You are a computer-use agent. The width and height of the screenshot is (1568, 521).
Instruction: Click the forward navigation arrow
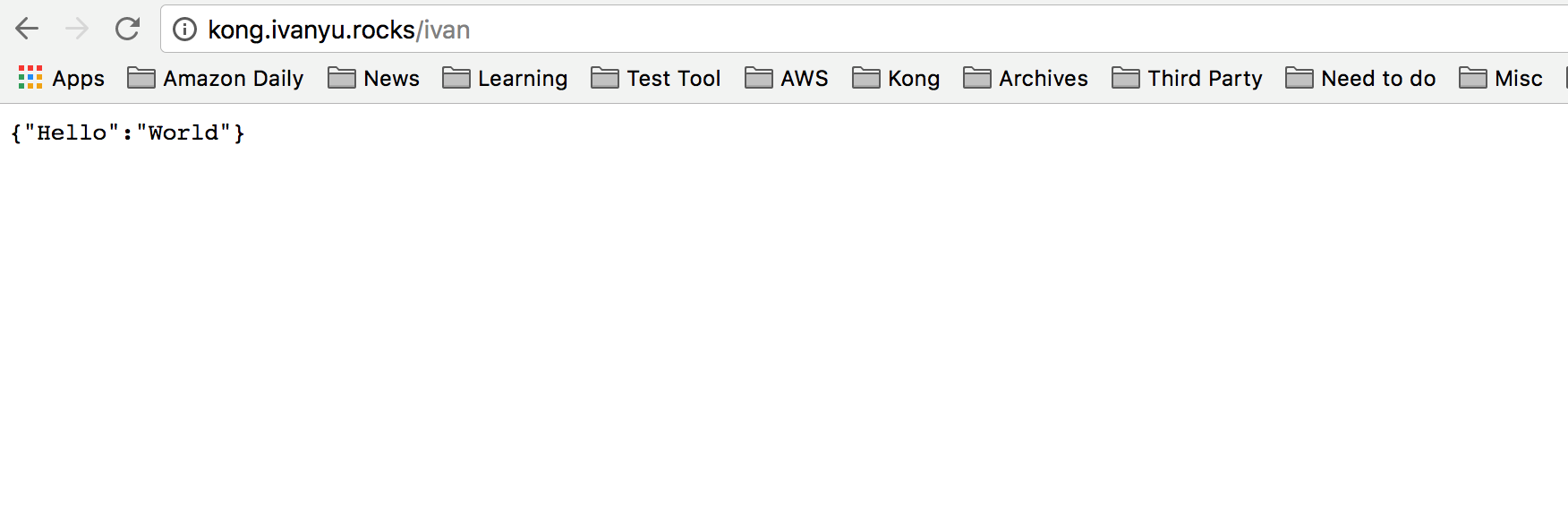click(x=77, y=30)
